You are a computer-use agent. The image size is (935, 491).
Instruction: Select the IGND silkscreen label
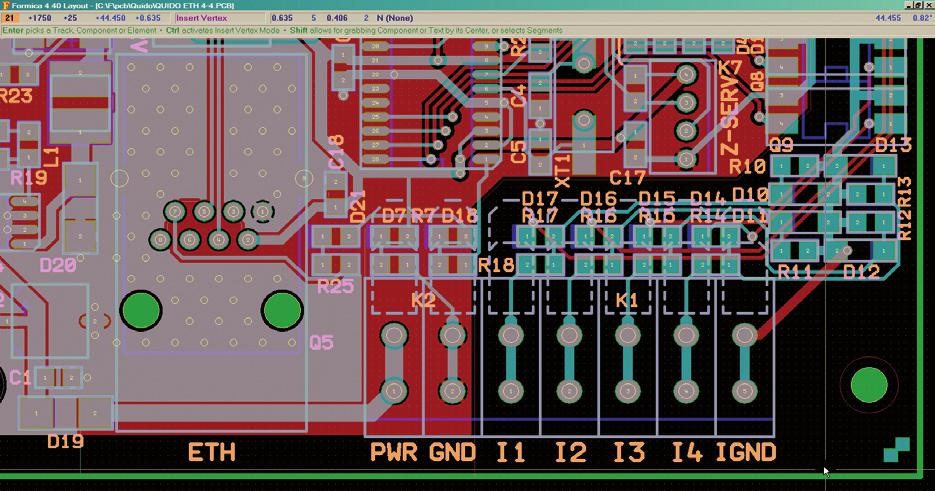(746, 452)
